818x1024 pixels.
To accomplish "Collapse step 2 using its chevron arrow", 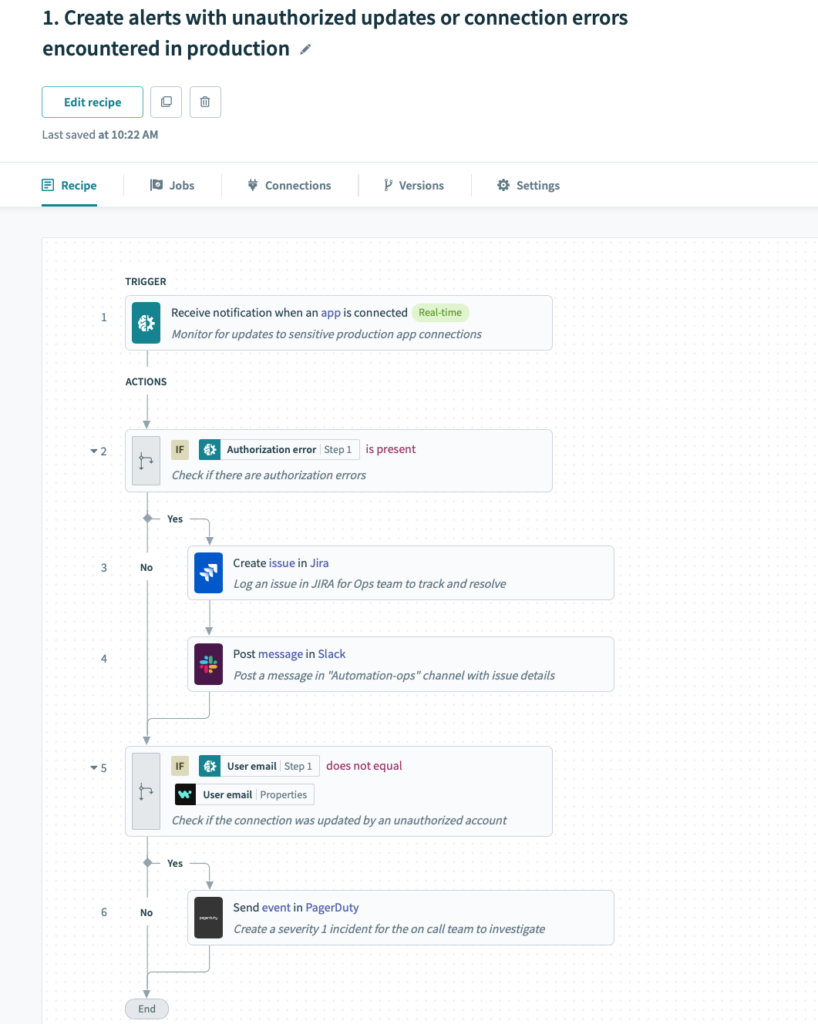I will pyautogui.click(x=92, y=451).
